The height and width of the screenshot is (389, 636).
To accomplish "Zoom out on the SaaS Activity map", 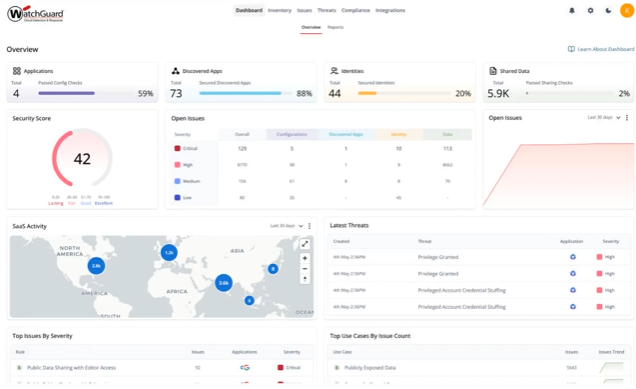I will pos(305,269).
